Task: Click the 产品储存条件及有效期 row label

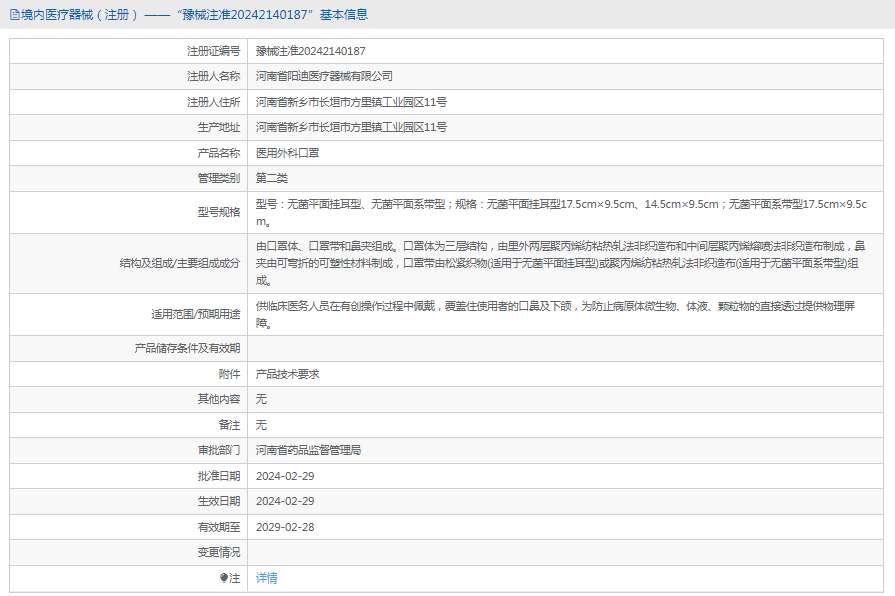Action: click(187, 348)
